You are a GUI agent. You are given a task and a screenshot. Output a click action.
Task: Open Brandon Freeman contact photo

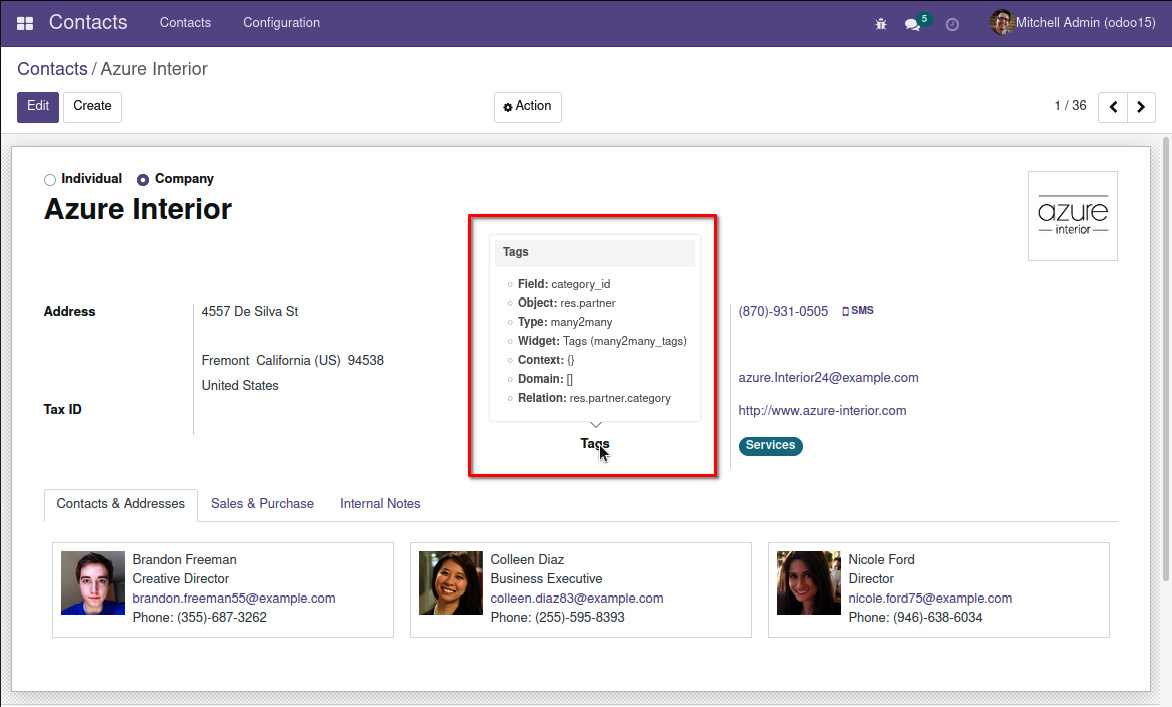pyautogui.click(x=93, y=583)
